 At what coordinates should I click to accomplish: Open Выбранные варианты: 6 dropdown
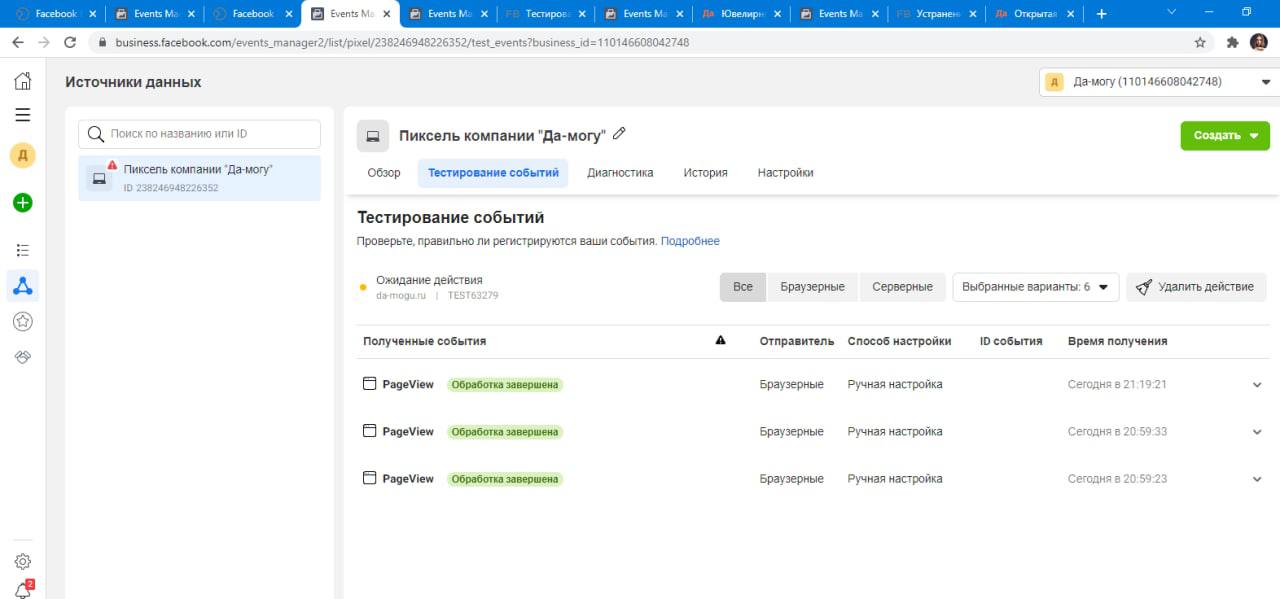click(x=1035, y=287)
